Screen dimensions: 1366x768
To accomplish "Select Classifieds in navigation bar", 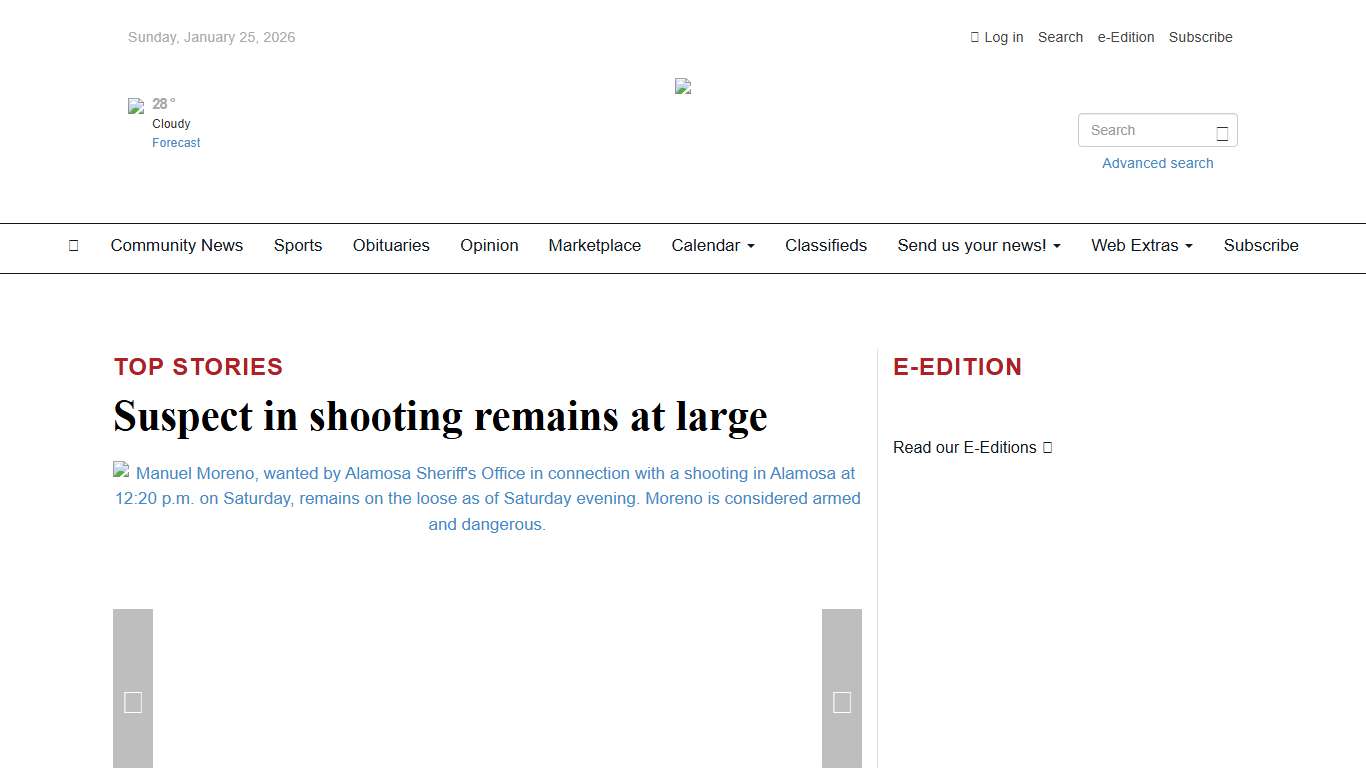I will point(825,246).
